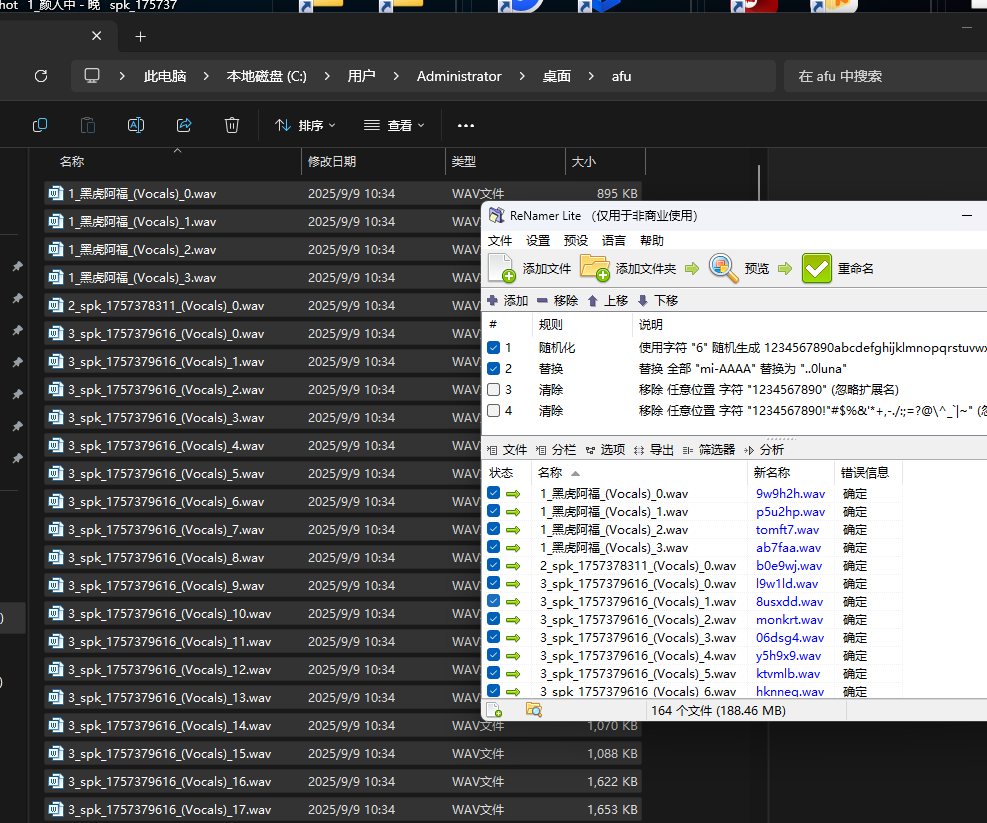The width and height of the screenshot is (987, 823).
Task: Uncheck ReNamer file 1_黑虎阿福_(Vocals)_0.wav checkbox
Action: coord(494,493)
